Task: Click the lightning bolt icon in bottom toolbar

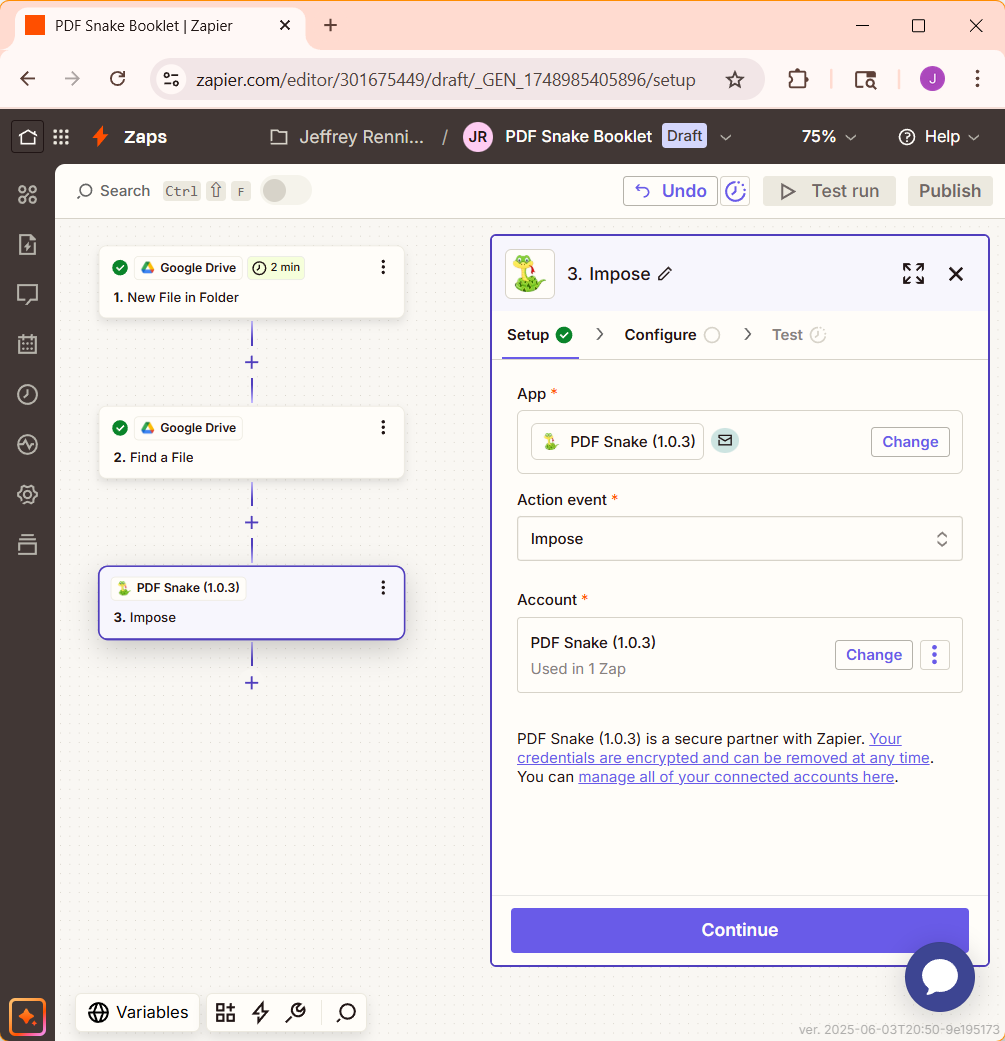Action: coord(260,1012)
